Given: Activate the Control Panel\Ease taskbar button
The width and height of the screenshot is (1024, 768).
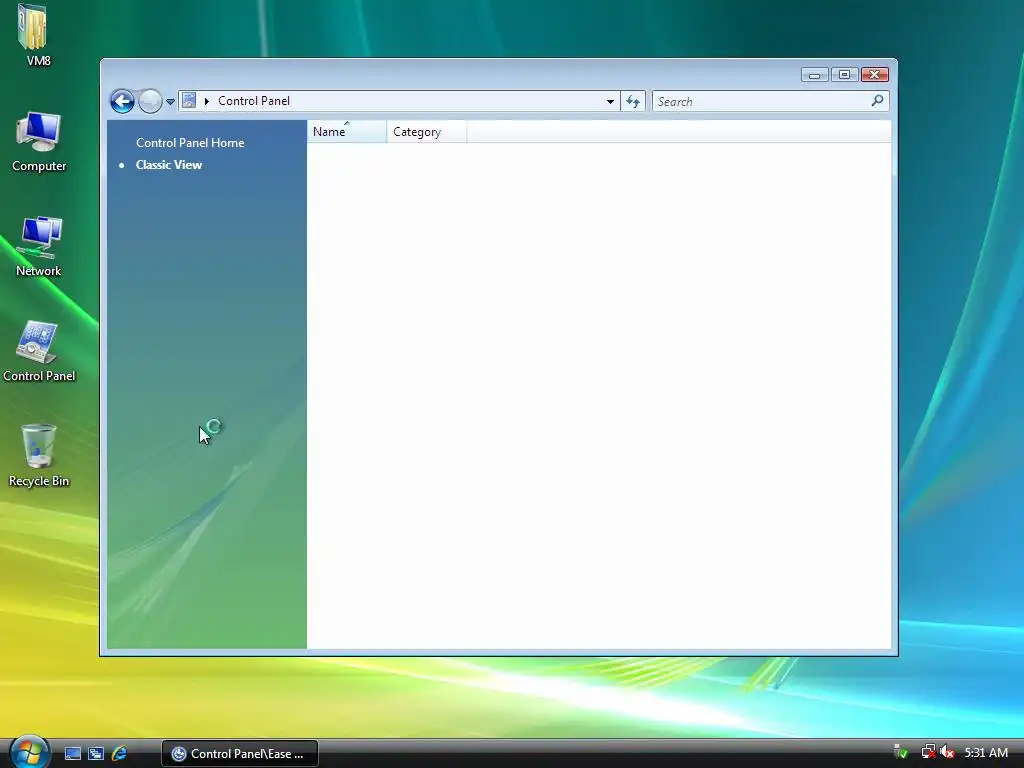Looking at the screenshot, I should click(240, 754).
